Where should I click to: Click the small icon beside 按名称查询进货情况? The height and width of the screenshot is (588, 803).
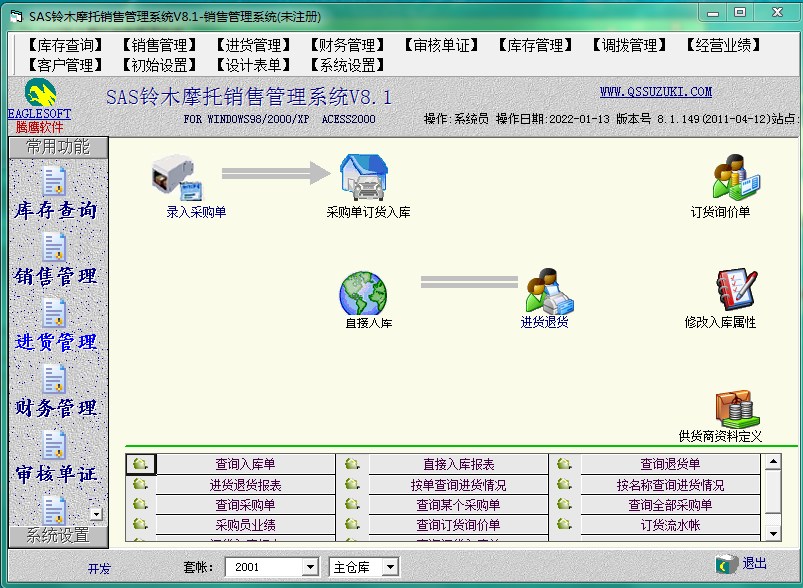(564, 484)
